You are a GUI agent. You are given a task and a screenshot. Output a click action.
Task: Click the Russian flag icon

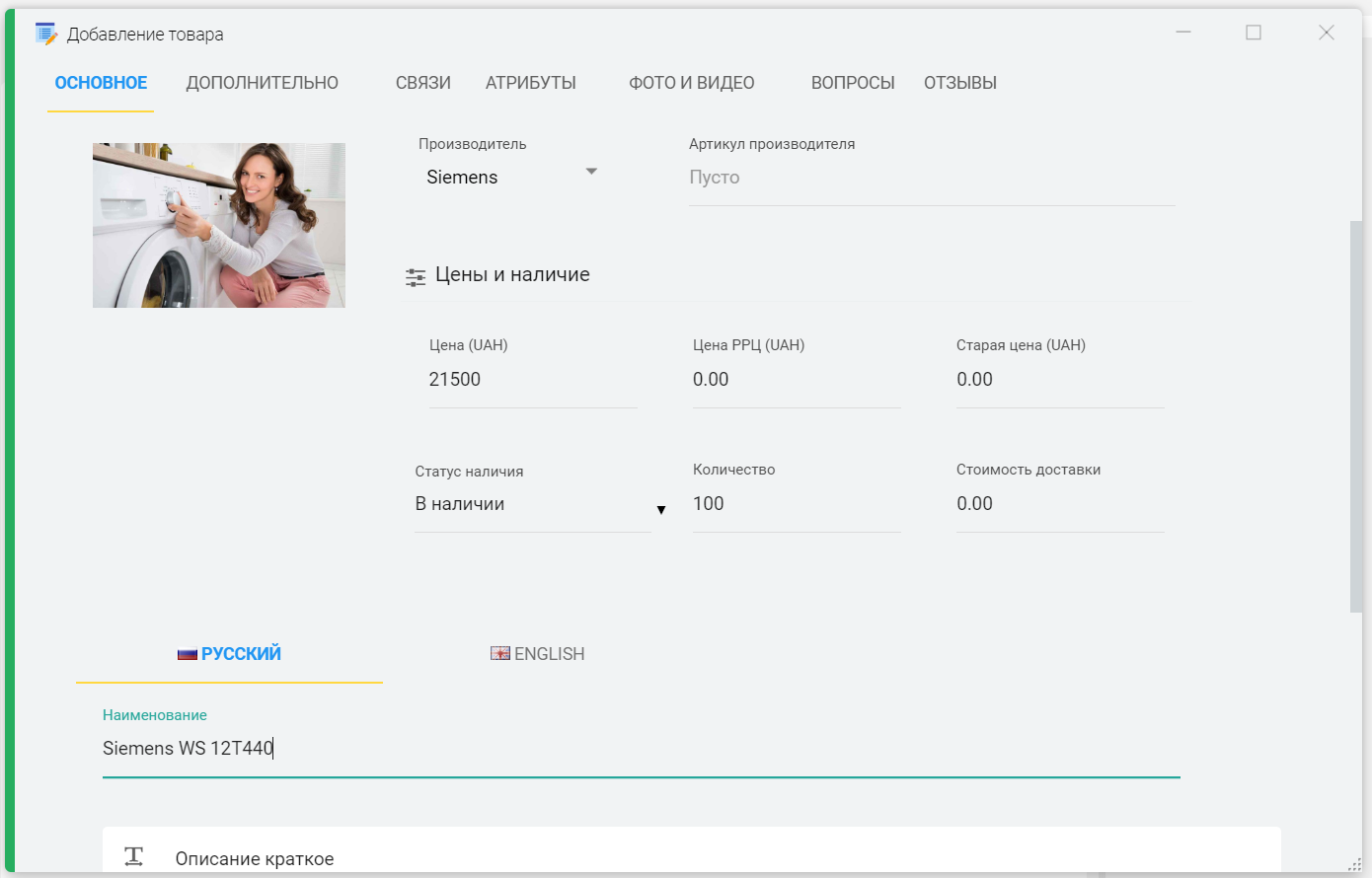pos(188,654)
